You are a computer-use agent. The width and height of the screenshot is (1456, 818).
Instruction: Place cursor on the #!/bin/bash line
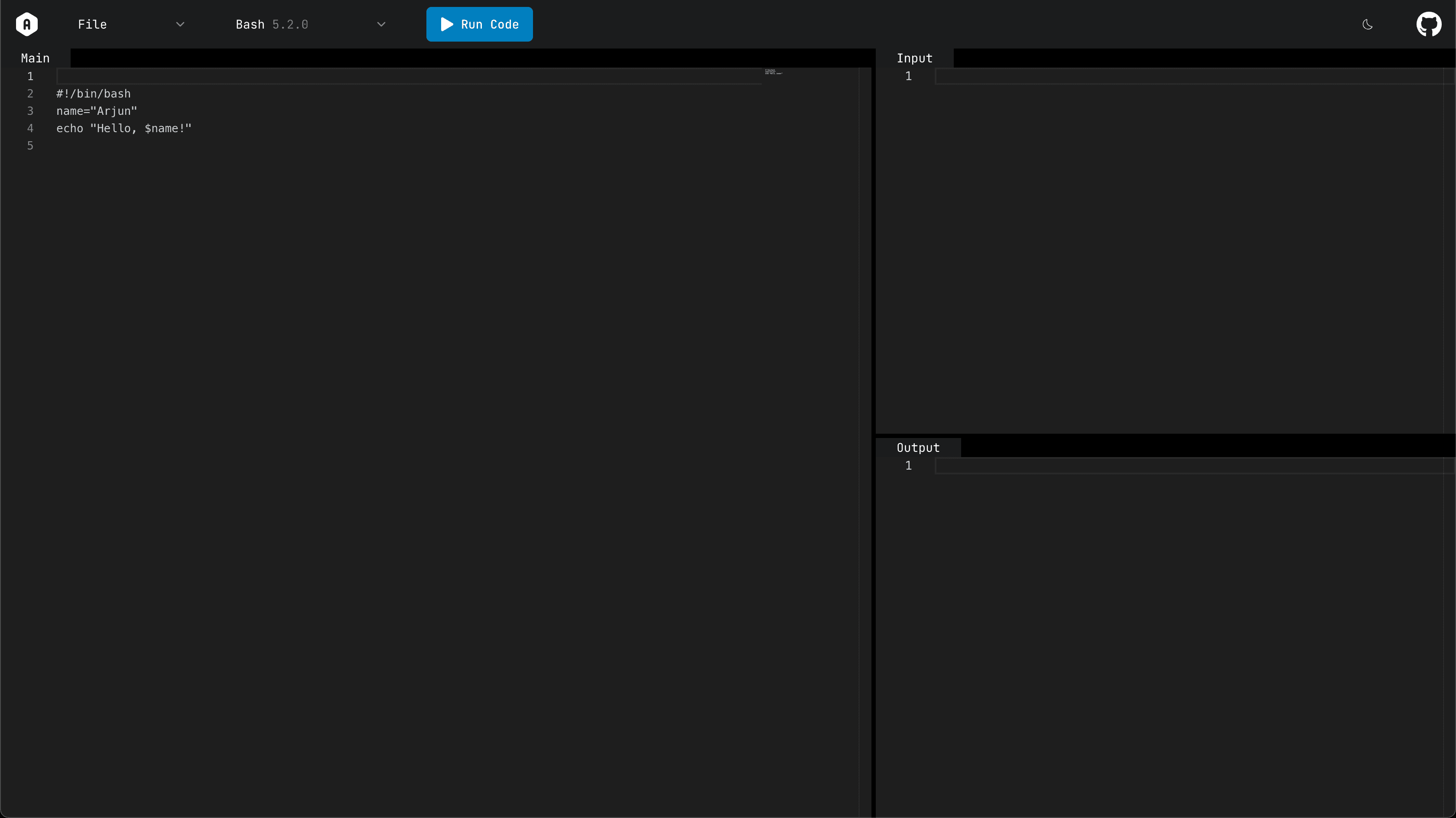(93, 93)
